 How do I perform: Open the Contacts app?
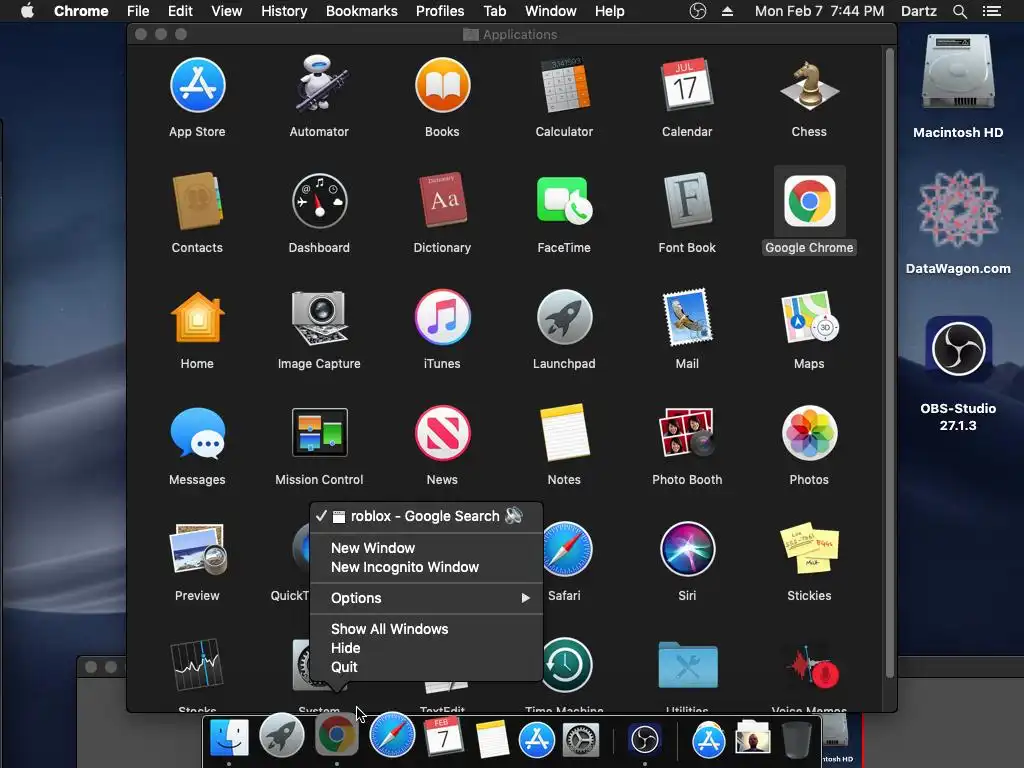[197, 201]
